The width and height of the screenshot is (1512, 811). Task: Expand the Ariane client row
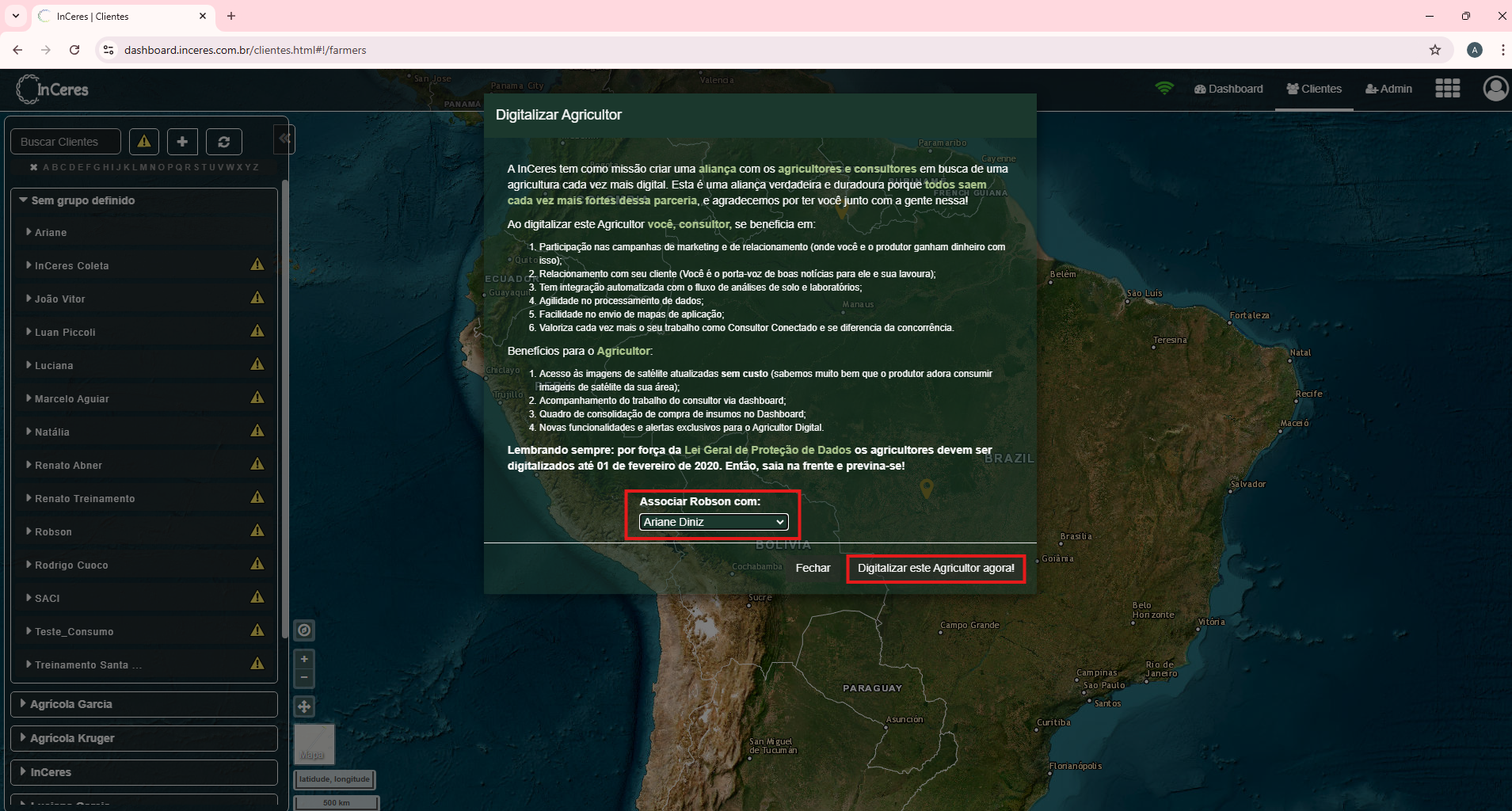[144, 232]
